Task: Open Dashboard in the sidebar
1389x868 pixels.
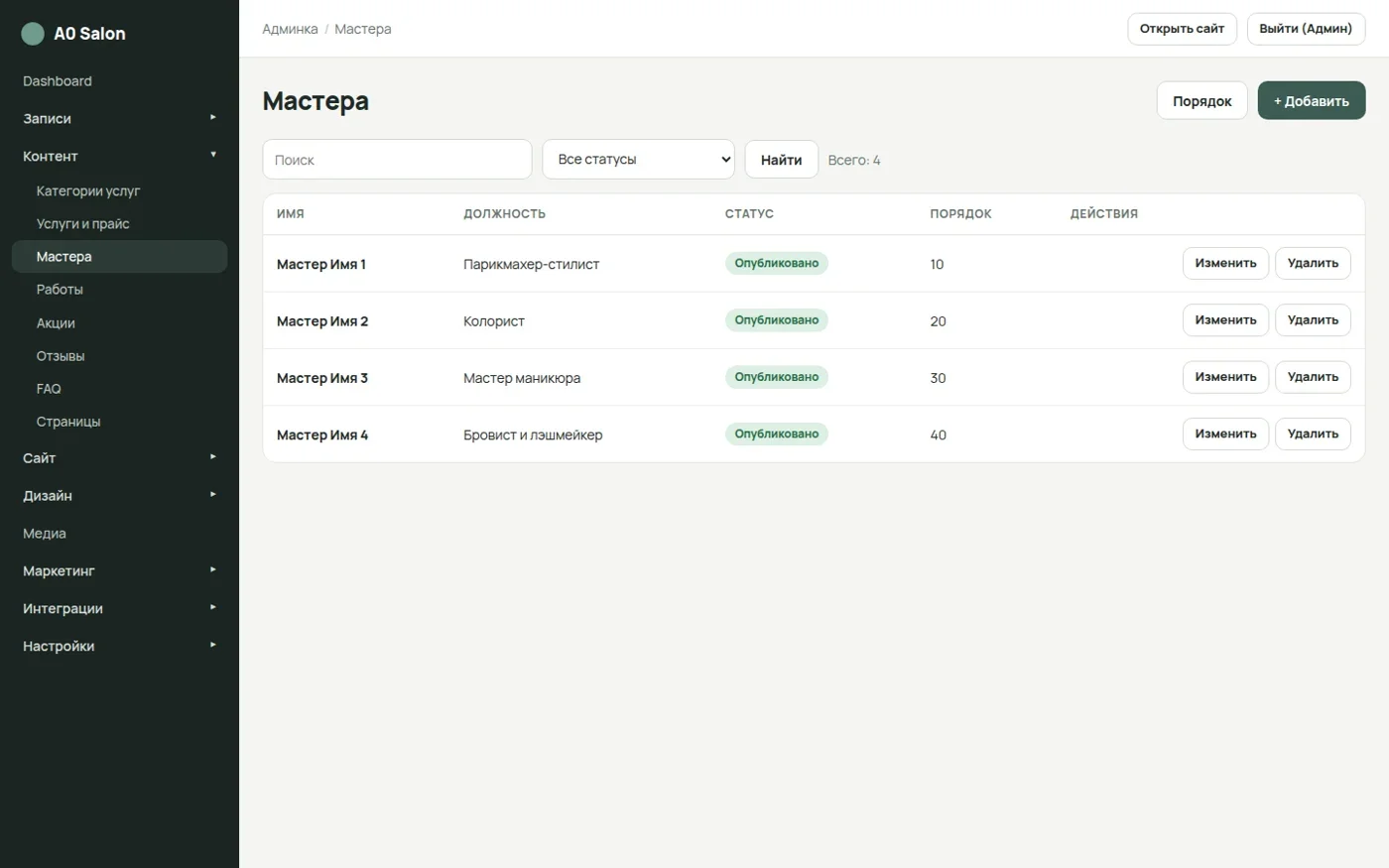Action: click(119, 81)
